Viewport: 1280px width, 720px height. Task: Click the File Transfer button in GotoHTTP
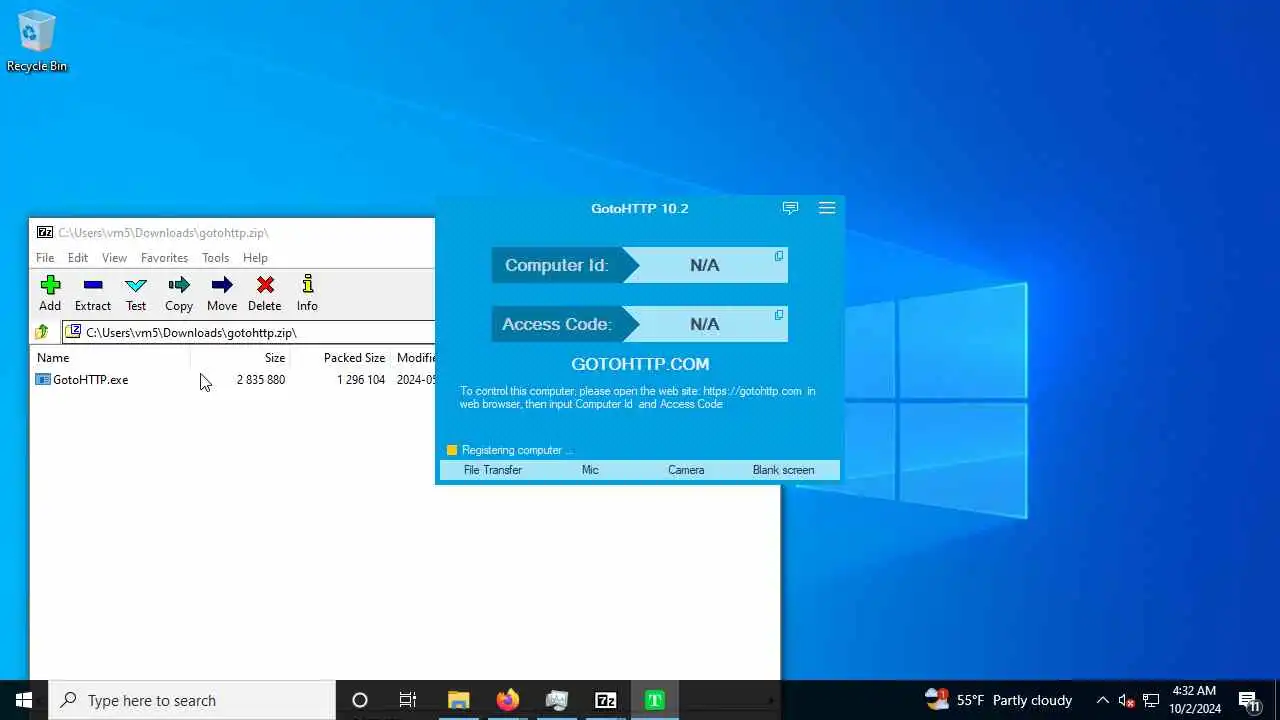coord(493,470)
